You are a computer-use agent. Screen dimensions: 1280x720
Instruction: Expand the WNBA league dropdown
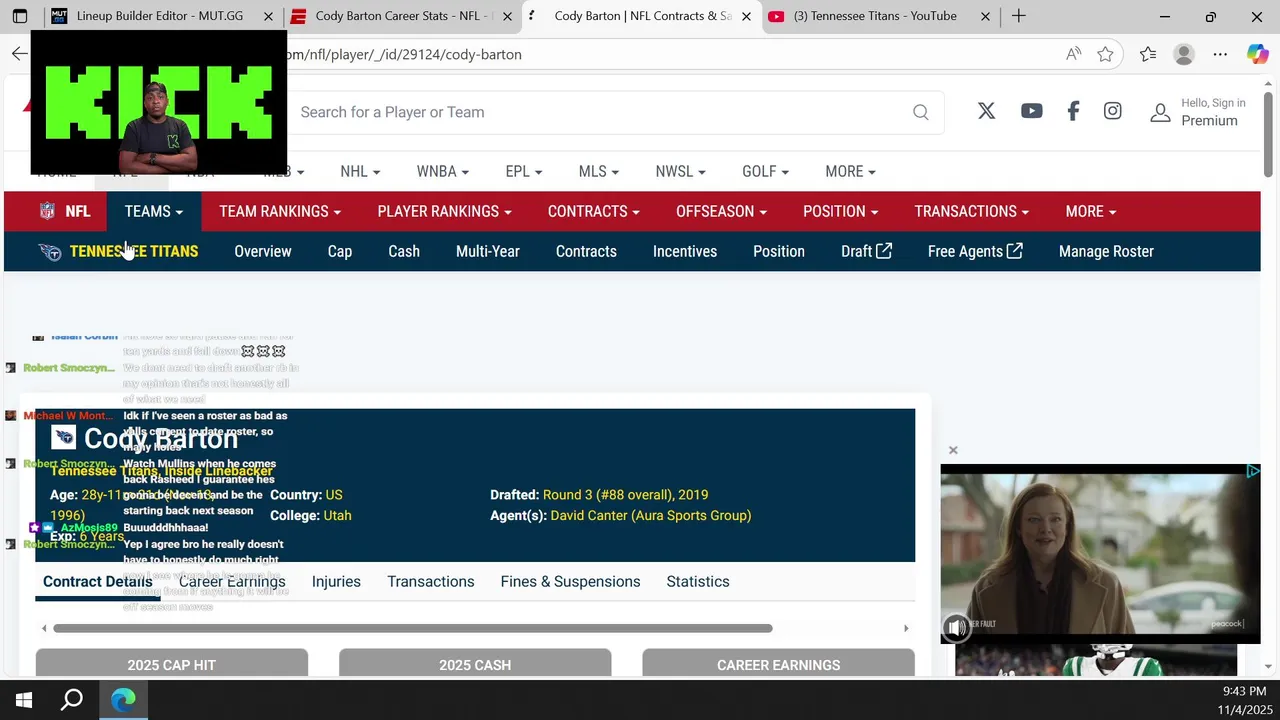[x=443, y=171]
